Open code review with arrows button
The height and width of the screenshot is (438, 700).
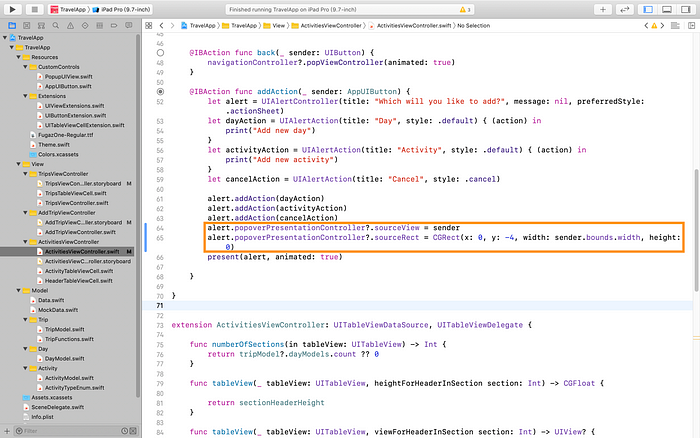coord(625,9)
